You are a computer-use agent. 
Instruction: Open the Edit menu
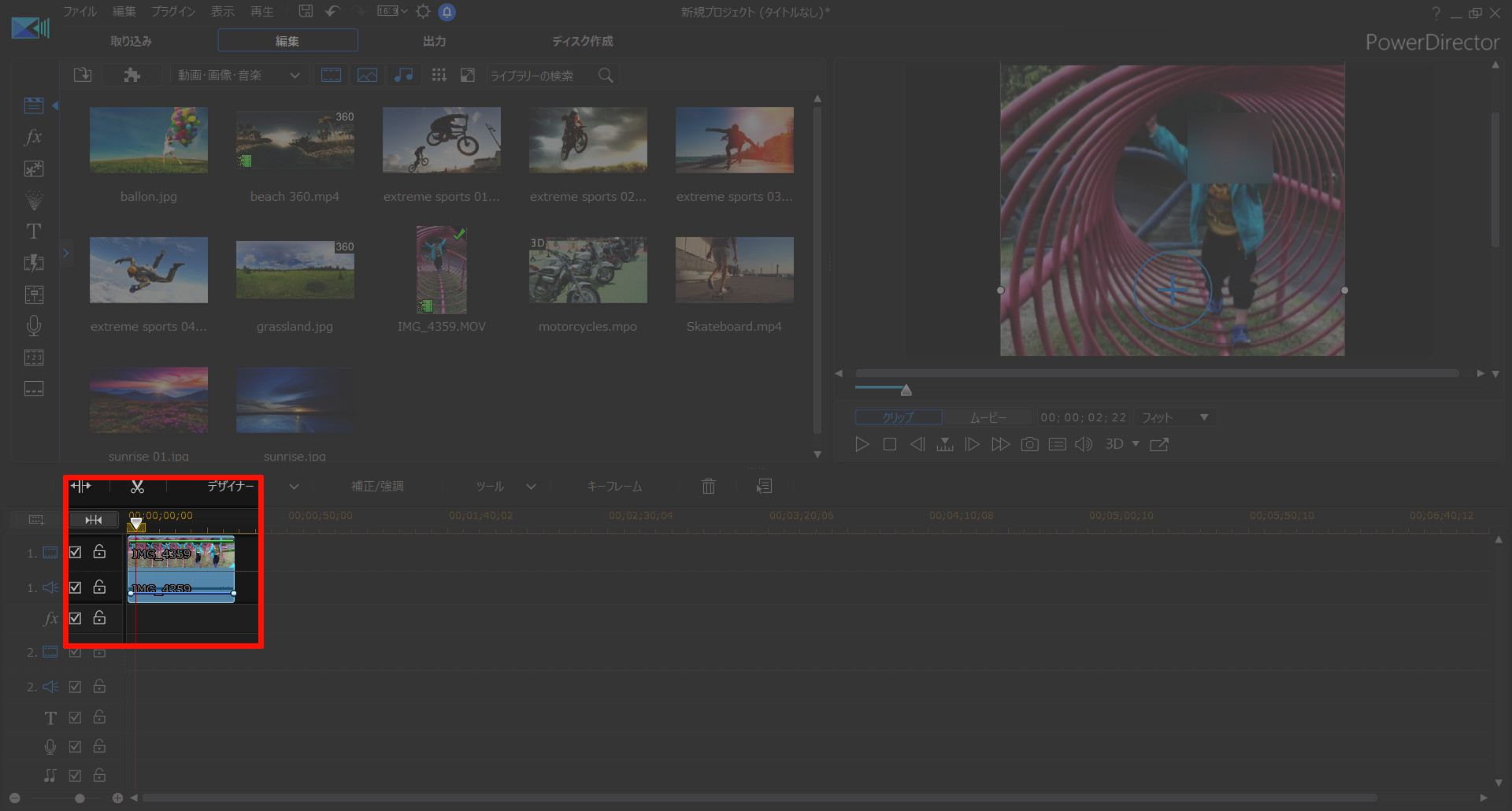[x=124, y=11]
